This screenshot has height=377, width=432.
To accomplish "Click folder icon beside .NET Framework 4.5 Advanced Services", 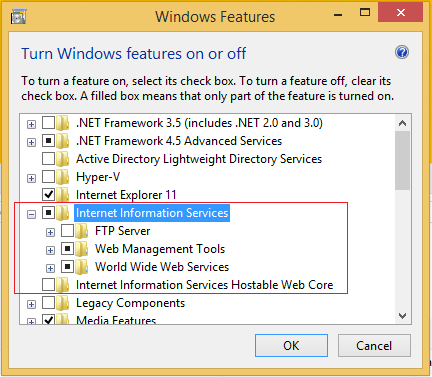I will [62, 141].
